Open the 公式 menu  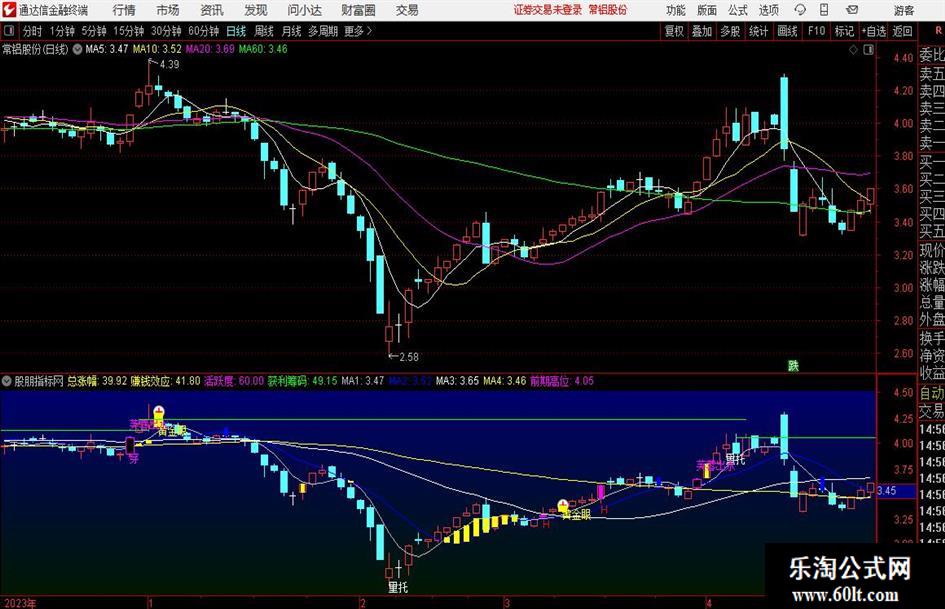click(738, 10)
